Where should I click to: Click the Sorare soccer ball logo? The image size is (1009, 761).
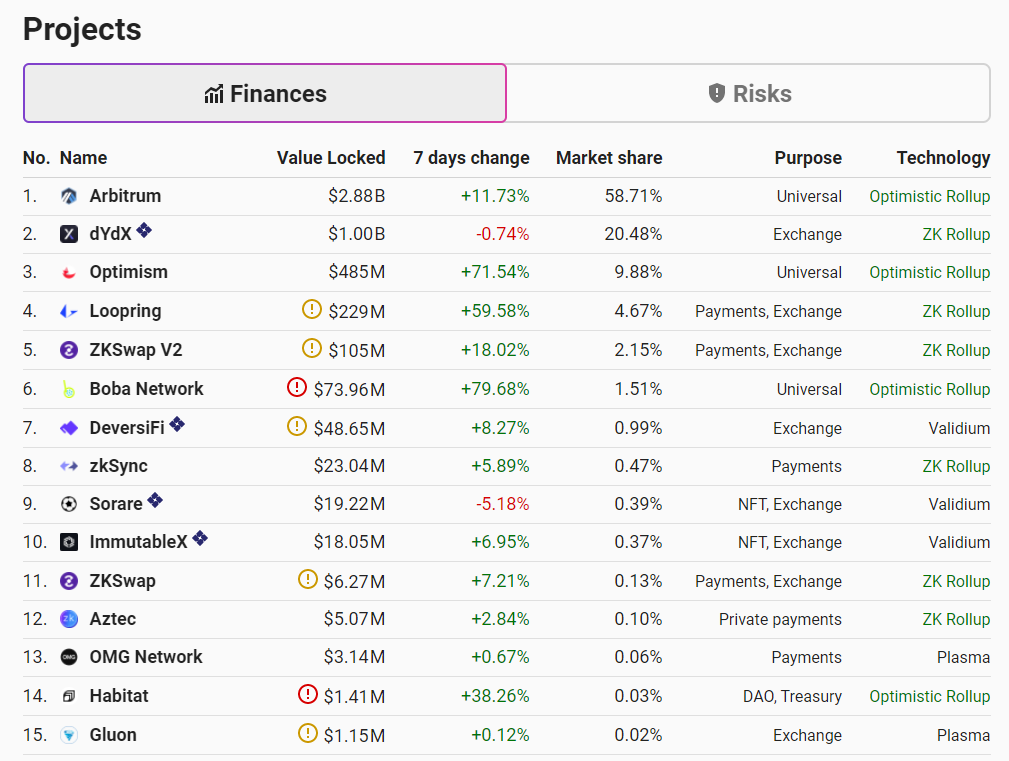[x=69, y=504]
